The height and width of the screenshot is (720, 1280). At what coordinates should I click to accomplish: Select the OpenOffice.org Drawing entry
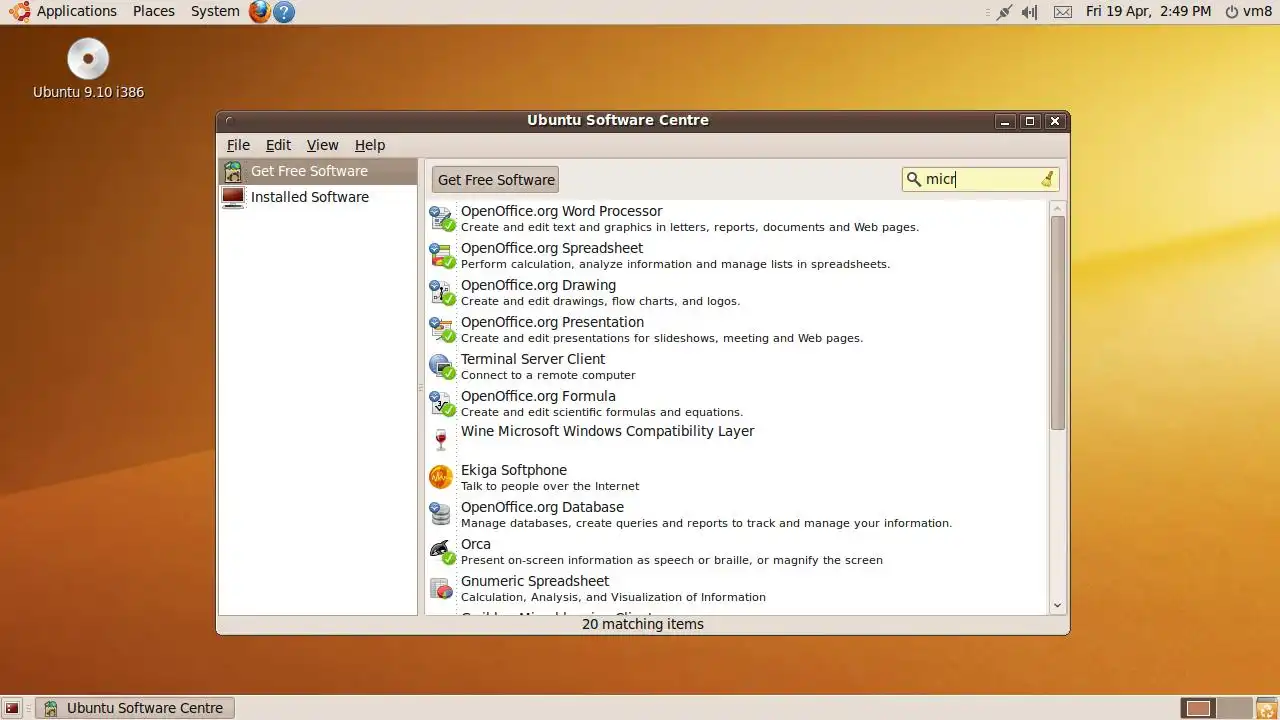(x=736, y=292)
